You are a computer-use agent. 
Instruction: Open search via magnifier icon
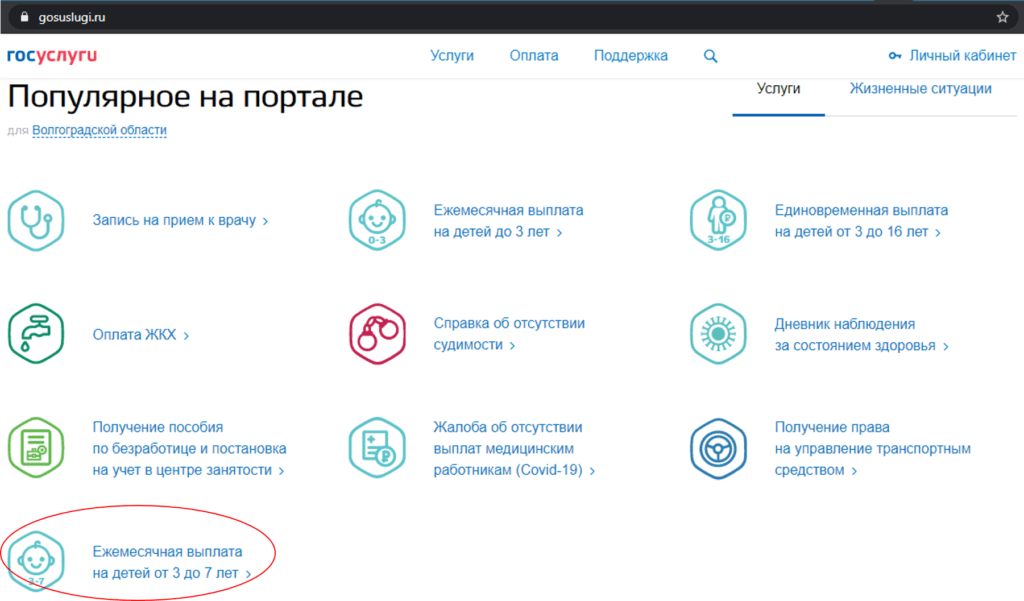[x=711, y=56]
